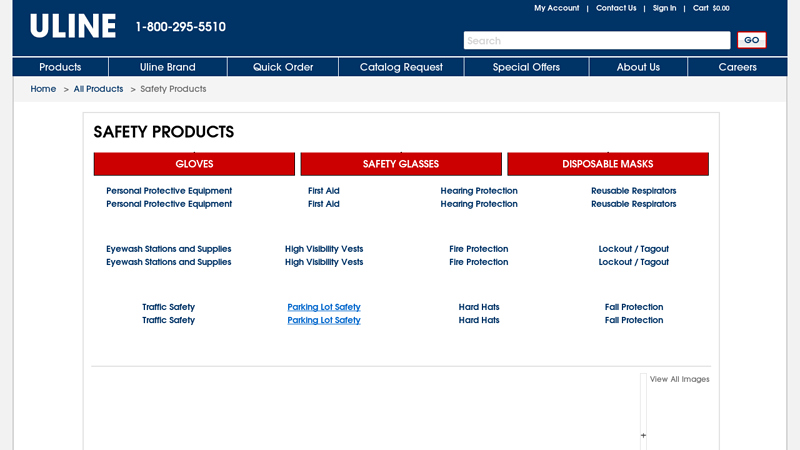800x450 pixels.
Task: Open the upper Hearing Protection link
Action: tap(479, 191)
